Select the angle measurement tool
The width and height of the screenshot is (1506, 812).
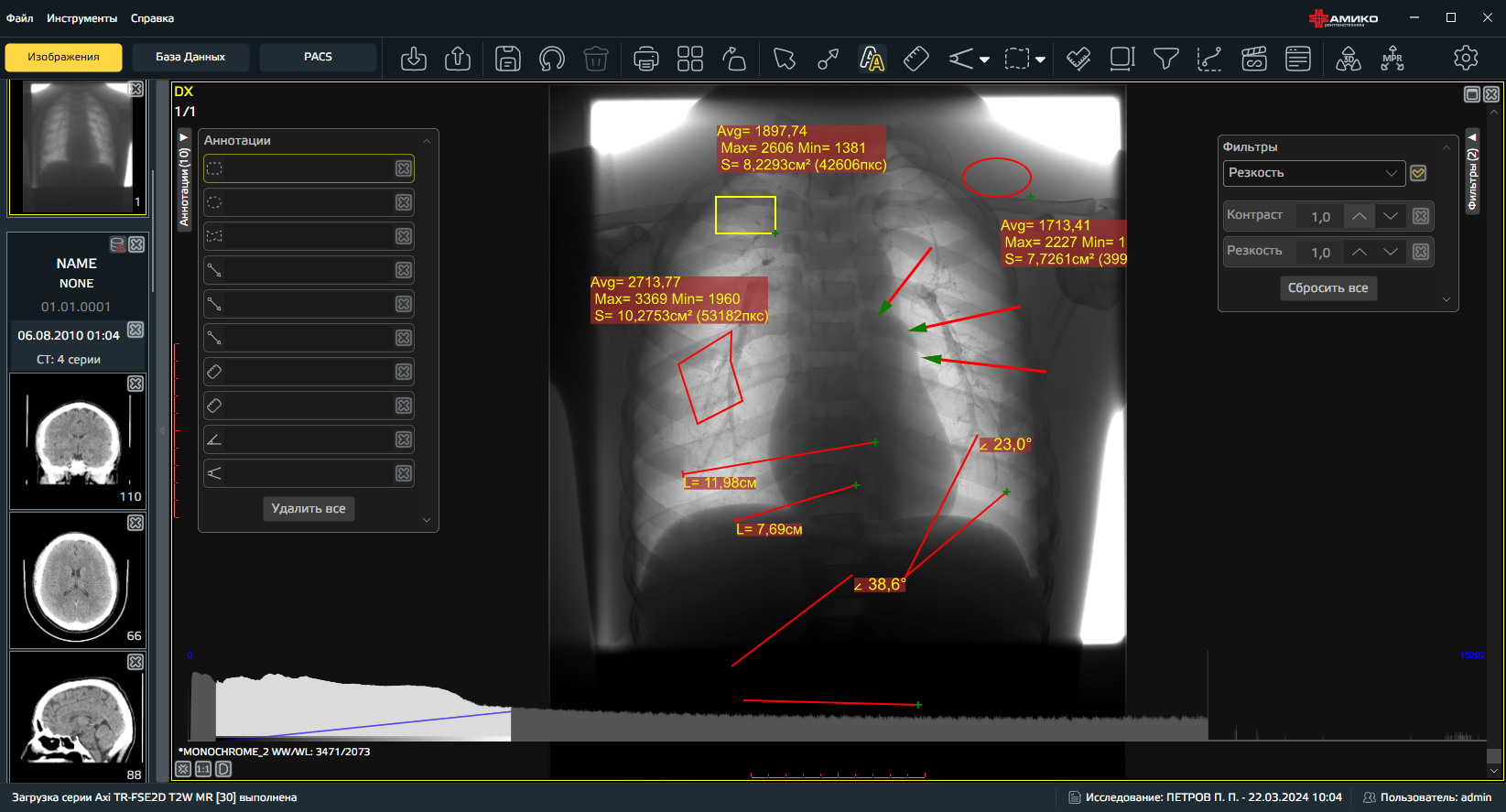pos(961,59)
